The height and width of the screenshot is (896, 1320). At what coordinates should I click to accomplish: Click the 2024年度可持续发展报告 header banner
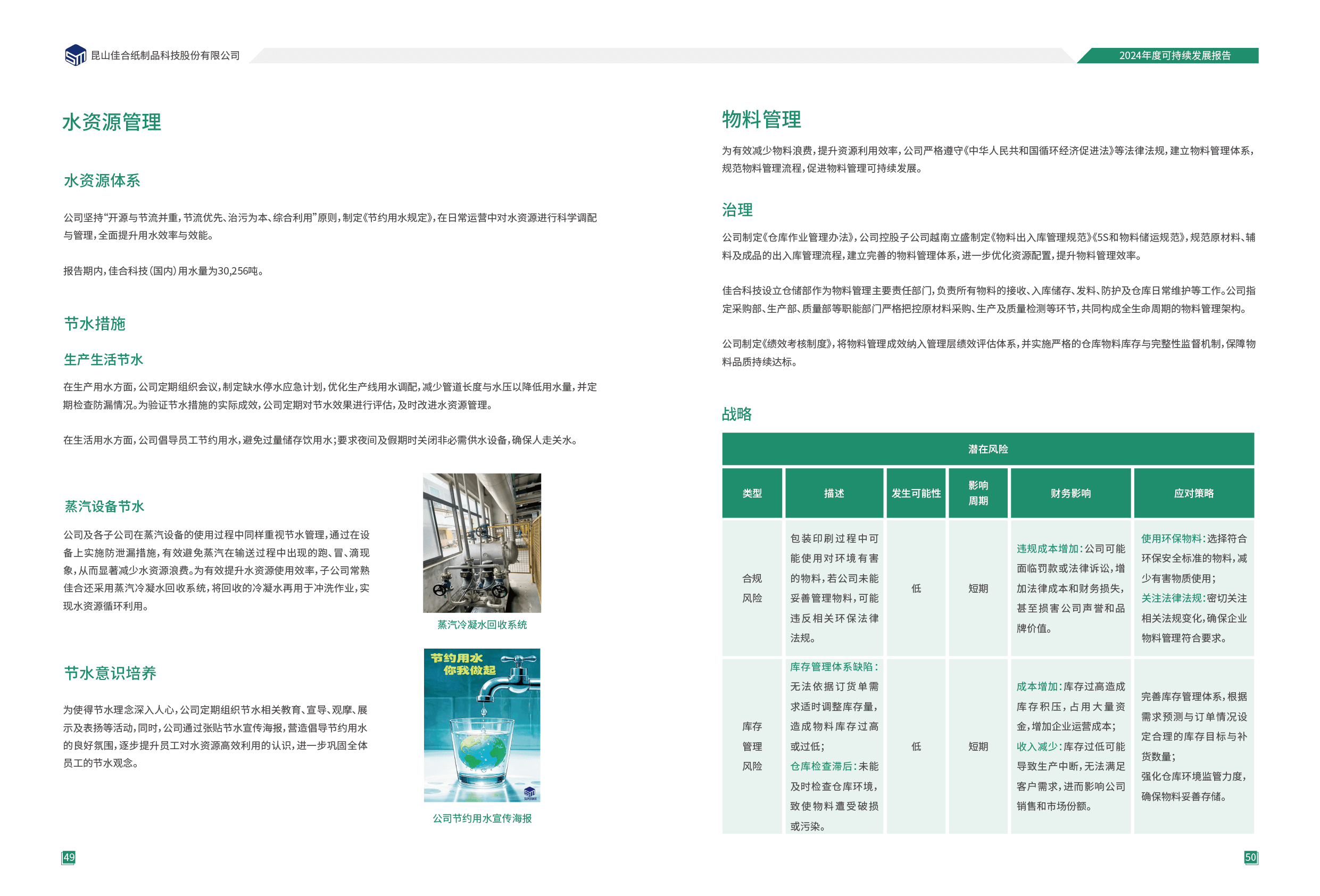point(1174,56)
